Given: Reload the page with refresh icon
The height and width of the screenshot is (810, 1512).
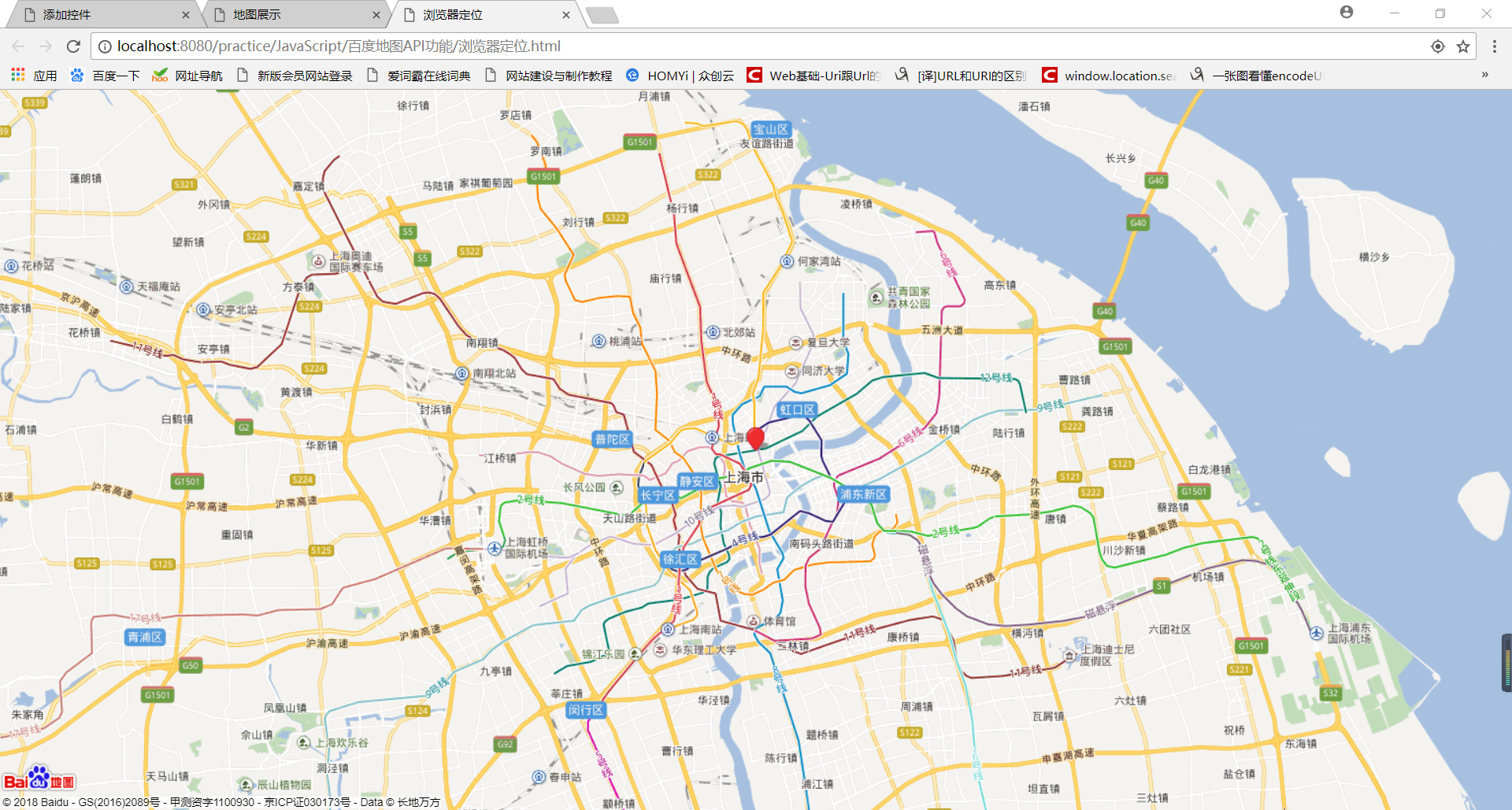Looking at the screenshot, I should [73, 46].
